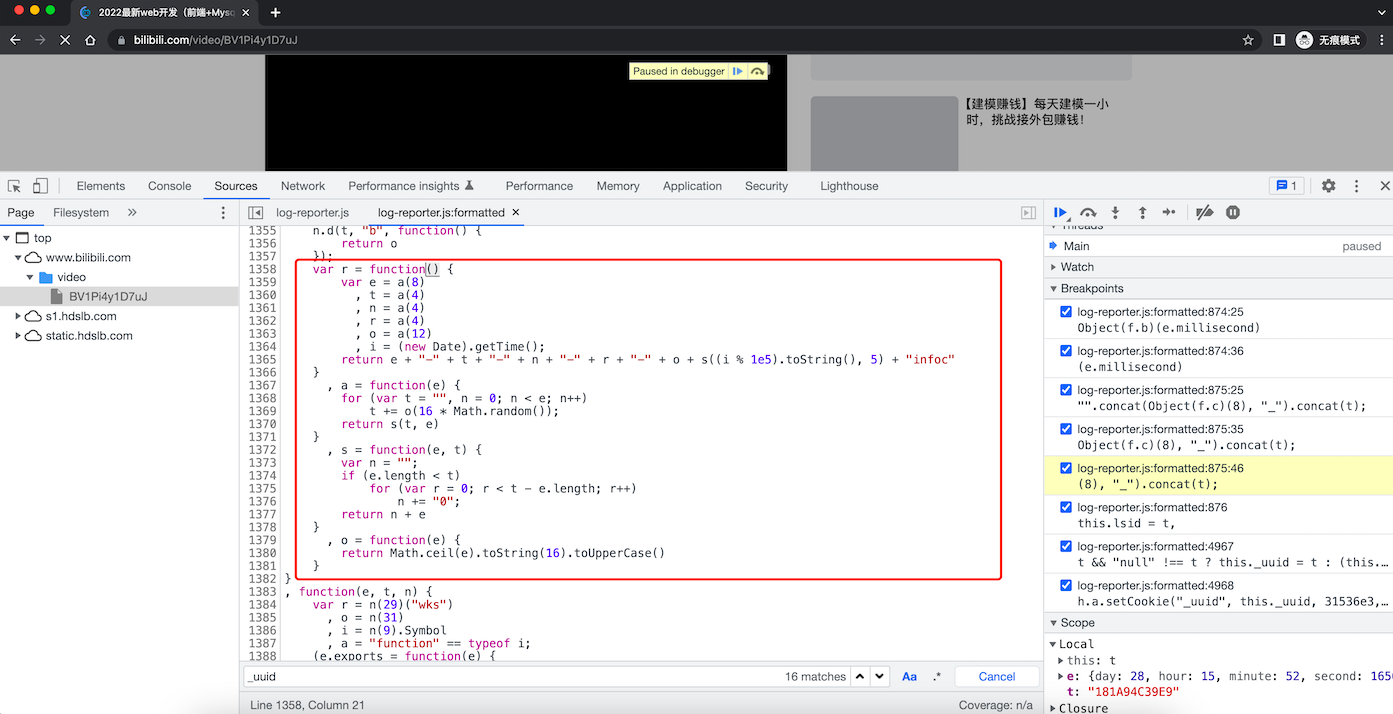Image resolution: width=1393 pixels, height=714 pixels.
Task: Collapse www.bilibili.com domain node
Action: pyautogui.click(x=19, y=258)
